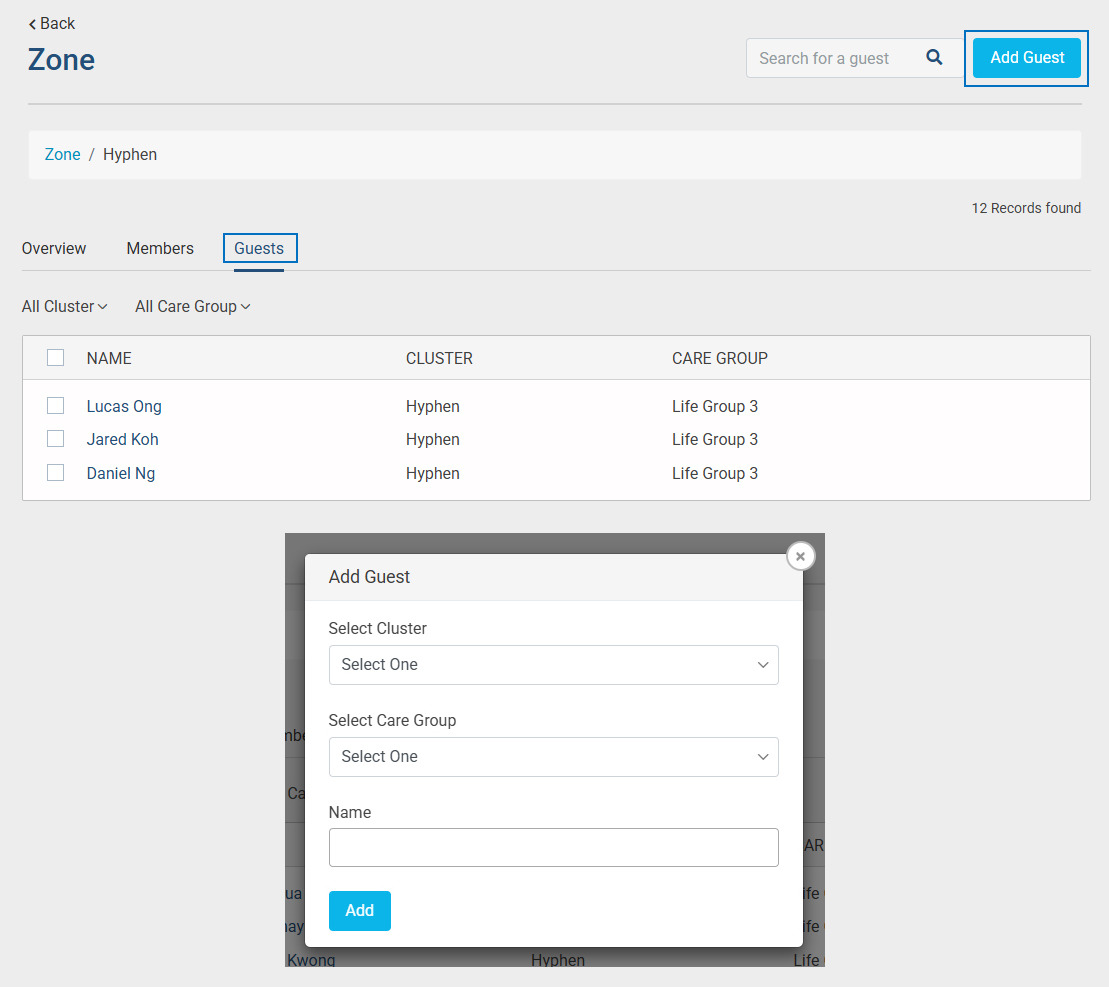The width and height of the screenshot is (1109, 987).
Task: Check the Daniel Ng row checkbox
Action: tap(56, 473)
